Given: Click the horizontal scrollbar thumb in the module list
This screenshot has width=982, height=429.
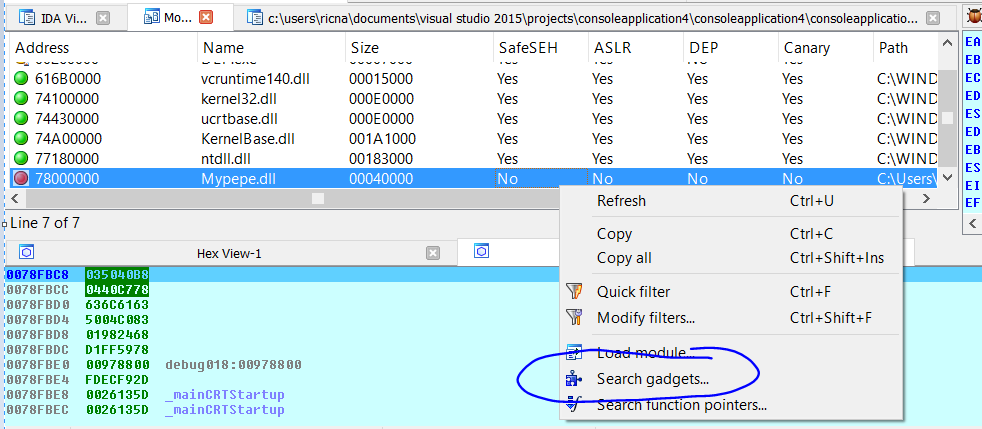Looking at the screenshot, I should pyautogui.click(x=318, y=199).
